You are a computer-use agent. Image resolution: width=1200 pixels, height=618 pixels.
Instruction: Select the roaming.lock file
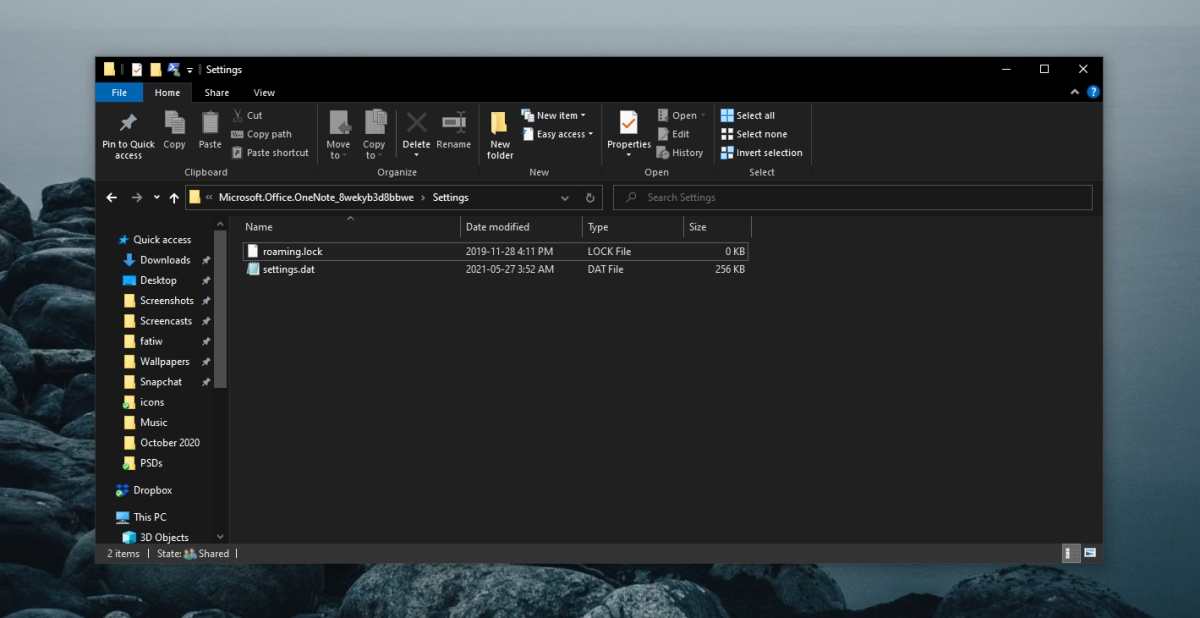click(495, 251)
